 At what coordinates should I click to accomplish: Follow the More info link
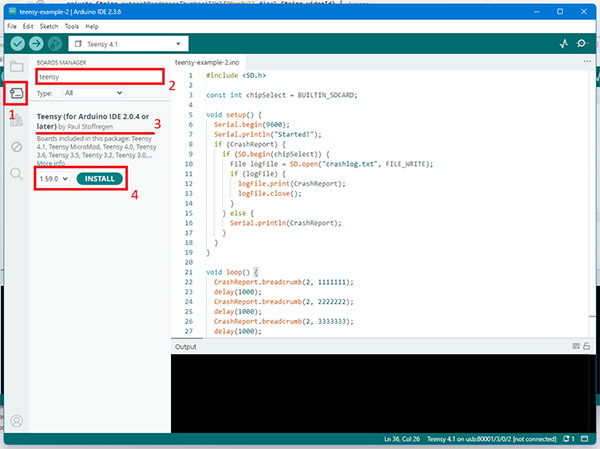(x=52, y=162)
